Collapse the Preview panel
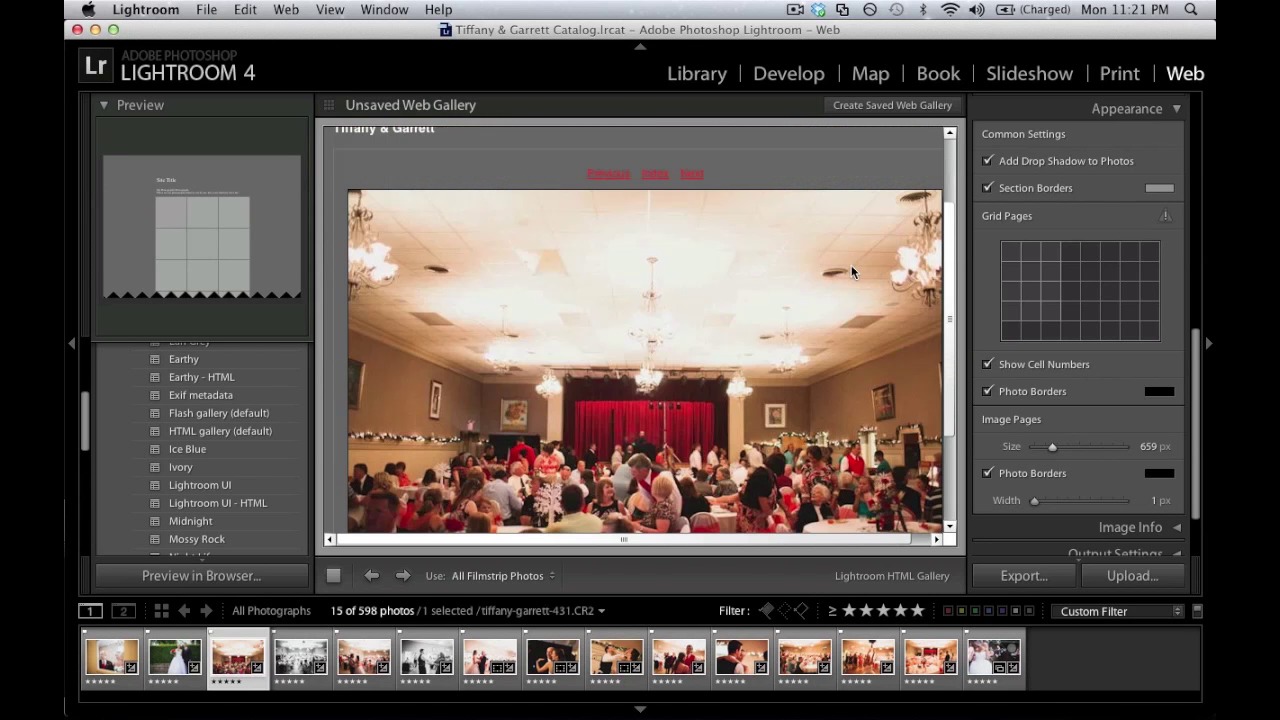1280x720 pixels. coord(103,105)
